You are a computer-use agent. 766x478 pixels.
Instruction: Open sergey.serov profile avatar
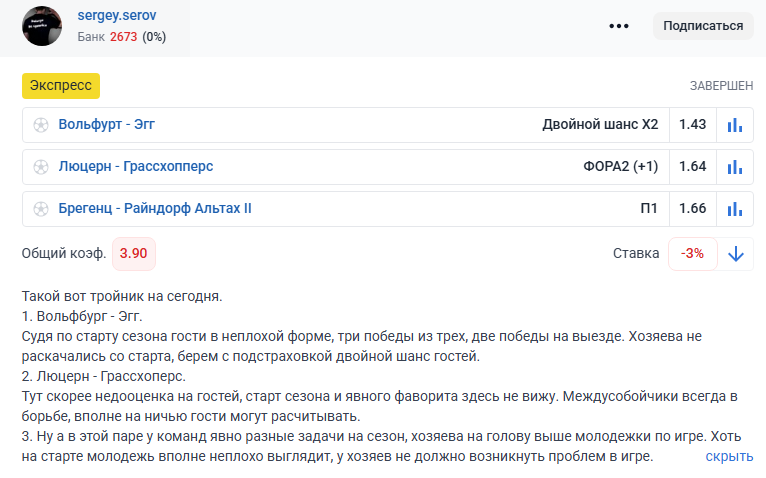click(42, 26)
